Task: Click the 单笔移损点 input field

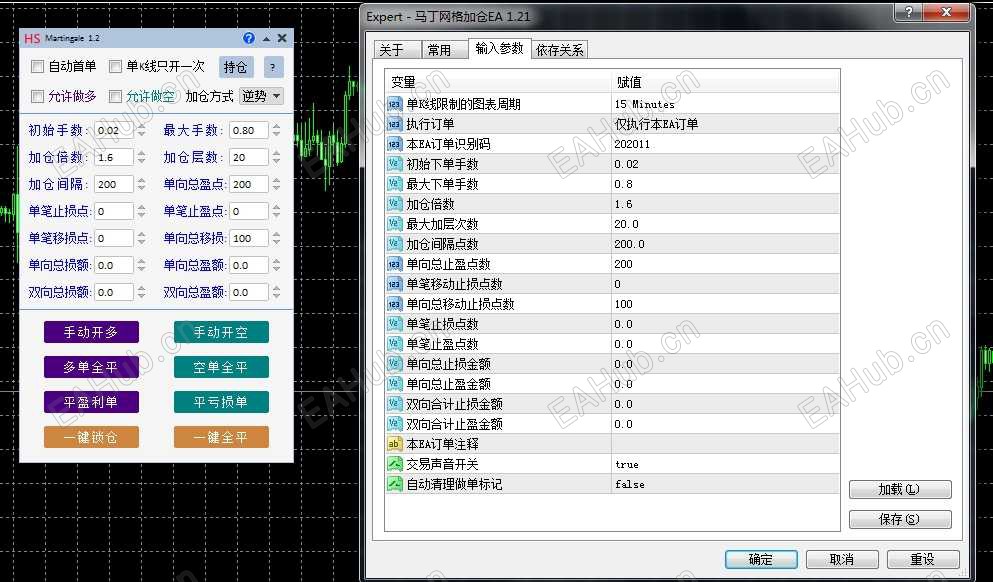Action: pos(114,238)
